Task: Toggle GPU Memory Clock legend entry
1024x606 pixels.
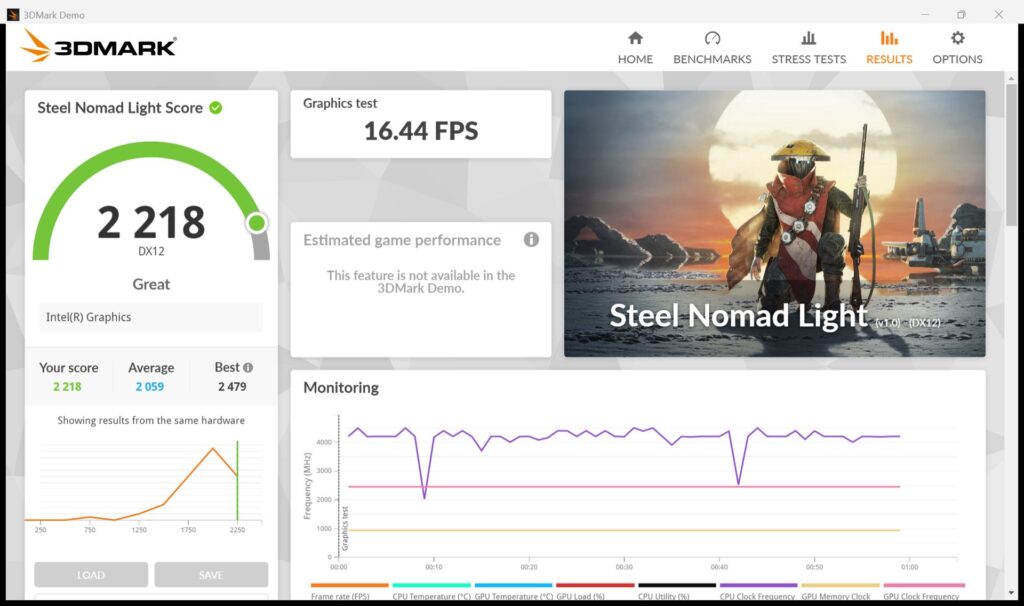Action: coord(840,592)
